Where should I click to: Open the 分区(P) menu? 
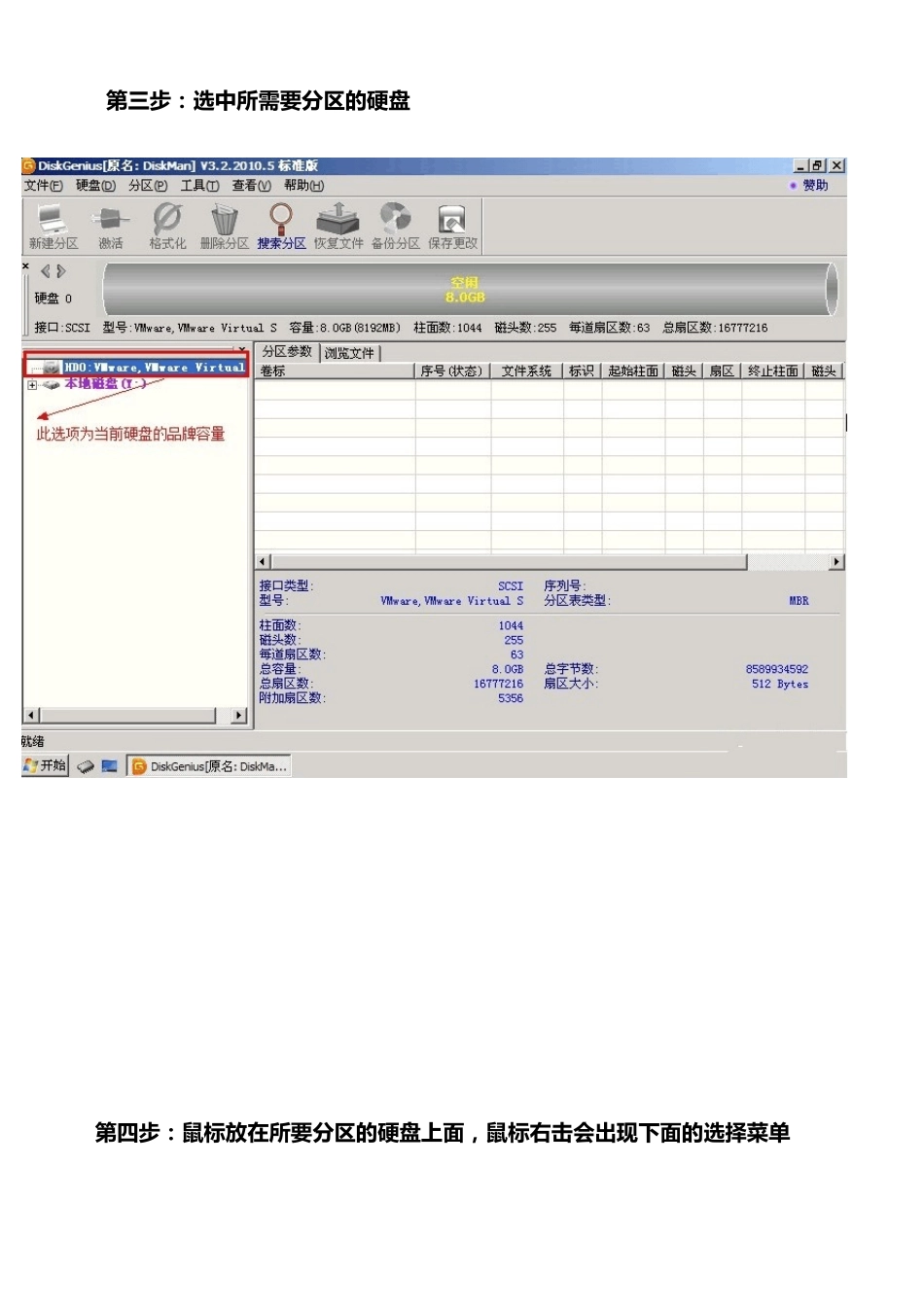coord(148,186)
